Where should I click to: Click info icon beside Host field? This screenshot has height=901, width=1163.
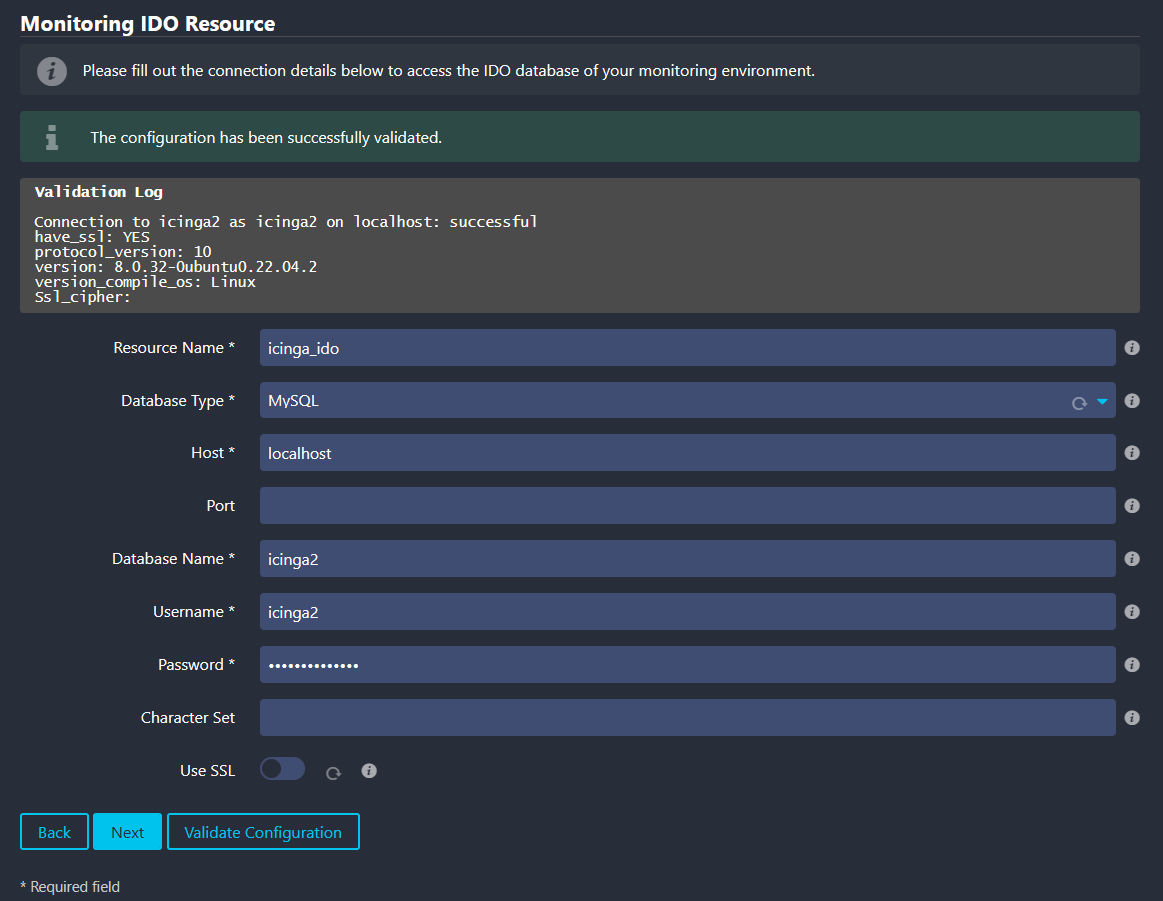1132,453
